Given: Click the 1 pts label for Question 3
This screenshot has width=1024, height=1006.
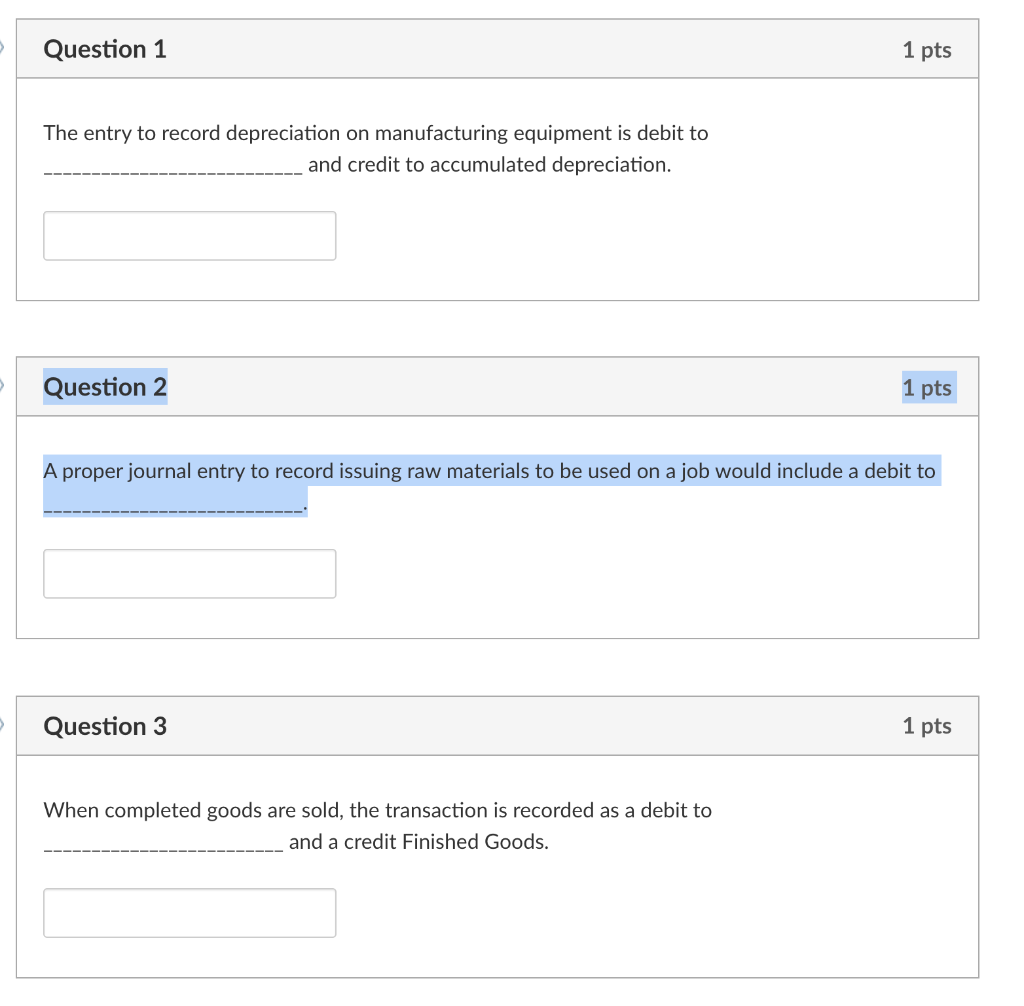Looking at the screenshot, I should 928,726.
